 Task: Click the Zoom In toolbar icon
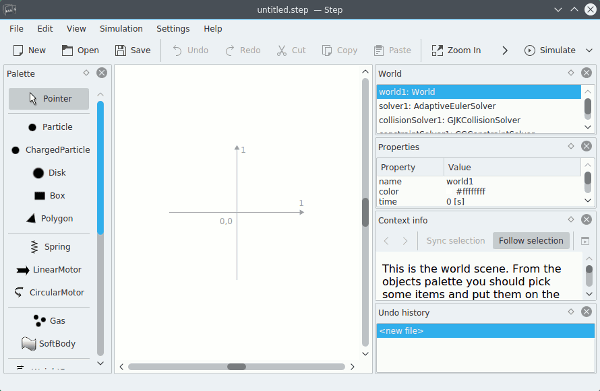click(x=437, y=50)
